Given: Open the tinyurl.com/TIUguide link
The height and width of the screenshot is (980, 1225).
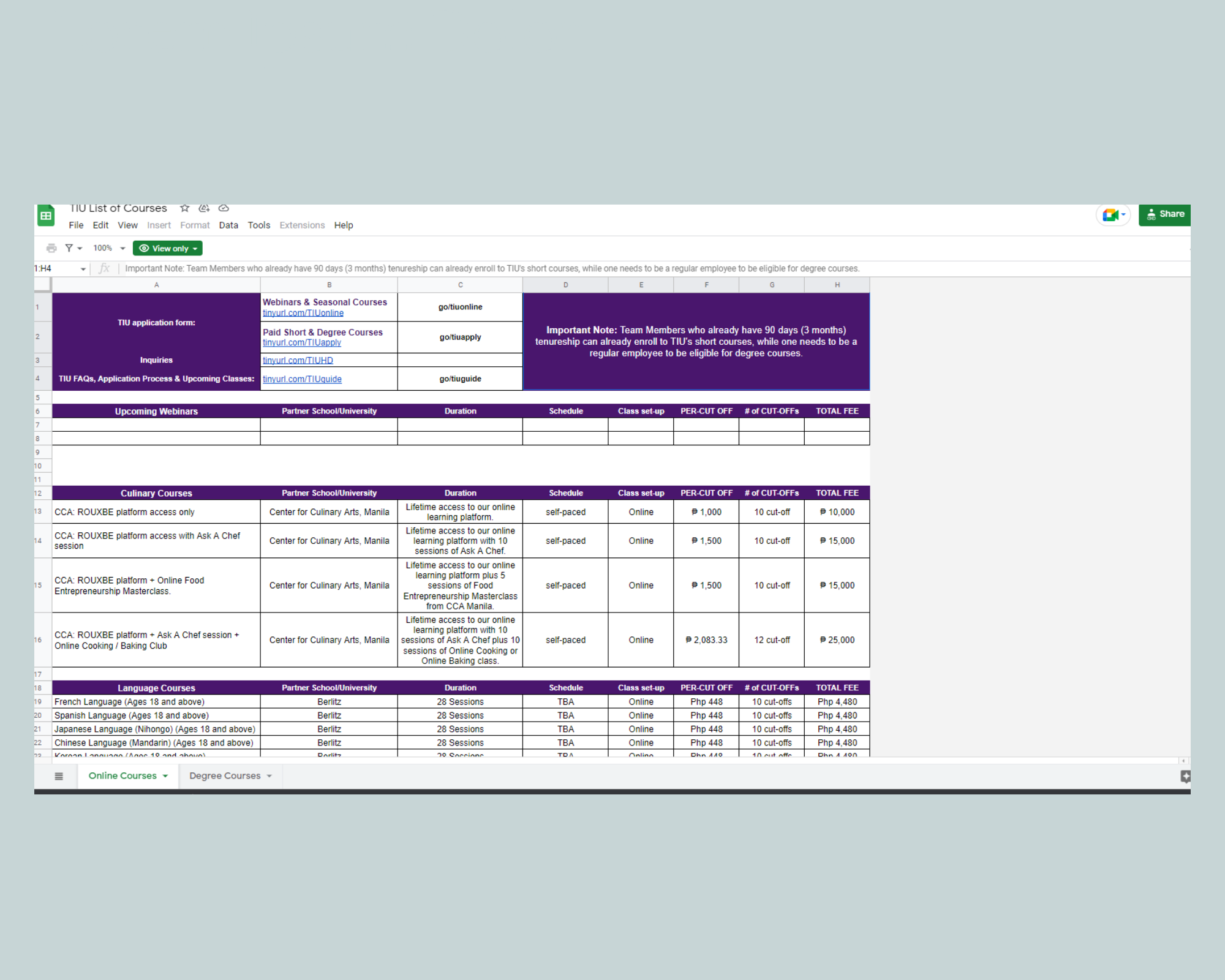Looking at the screenshot, I should [302, 379].
